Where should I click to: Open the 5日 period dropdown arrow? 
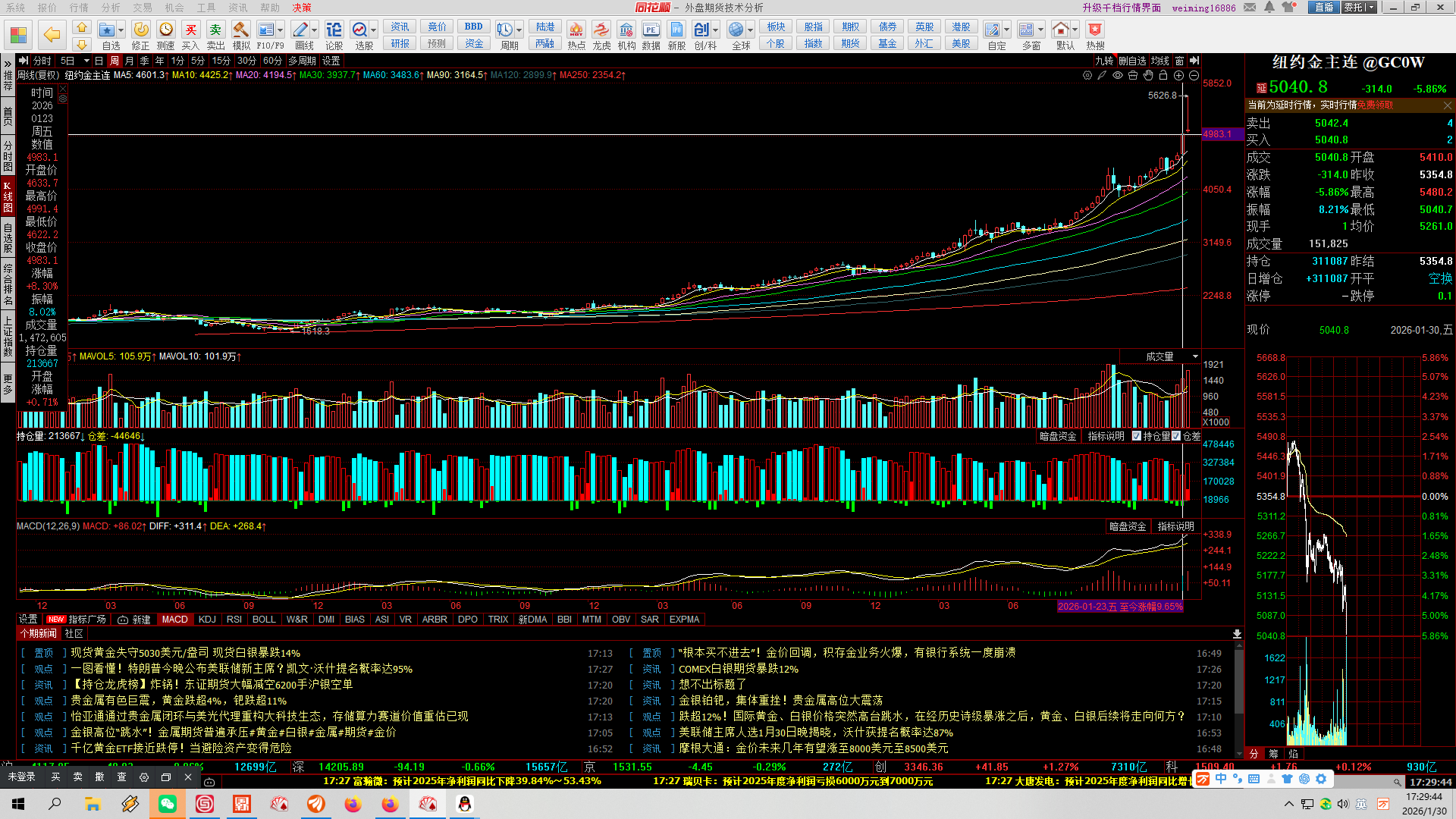pyautogui.click(x=86, y=61)
